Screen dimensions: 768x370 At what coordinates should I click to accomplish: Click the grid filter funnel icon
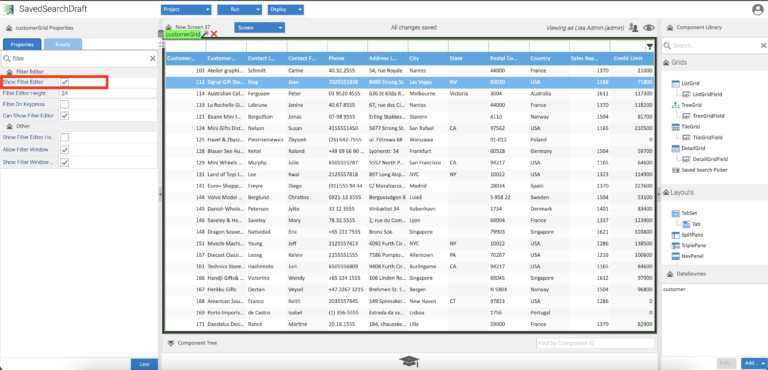[x=650, y=47]
